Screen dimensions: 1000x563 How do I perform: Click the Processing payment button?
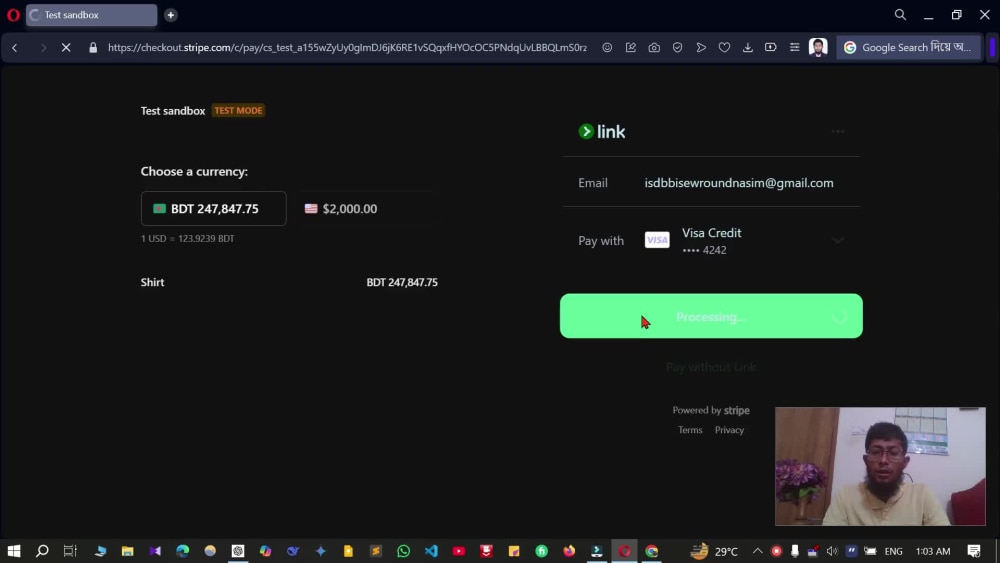pos(711,316)
